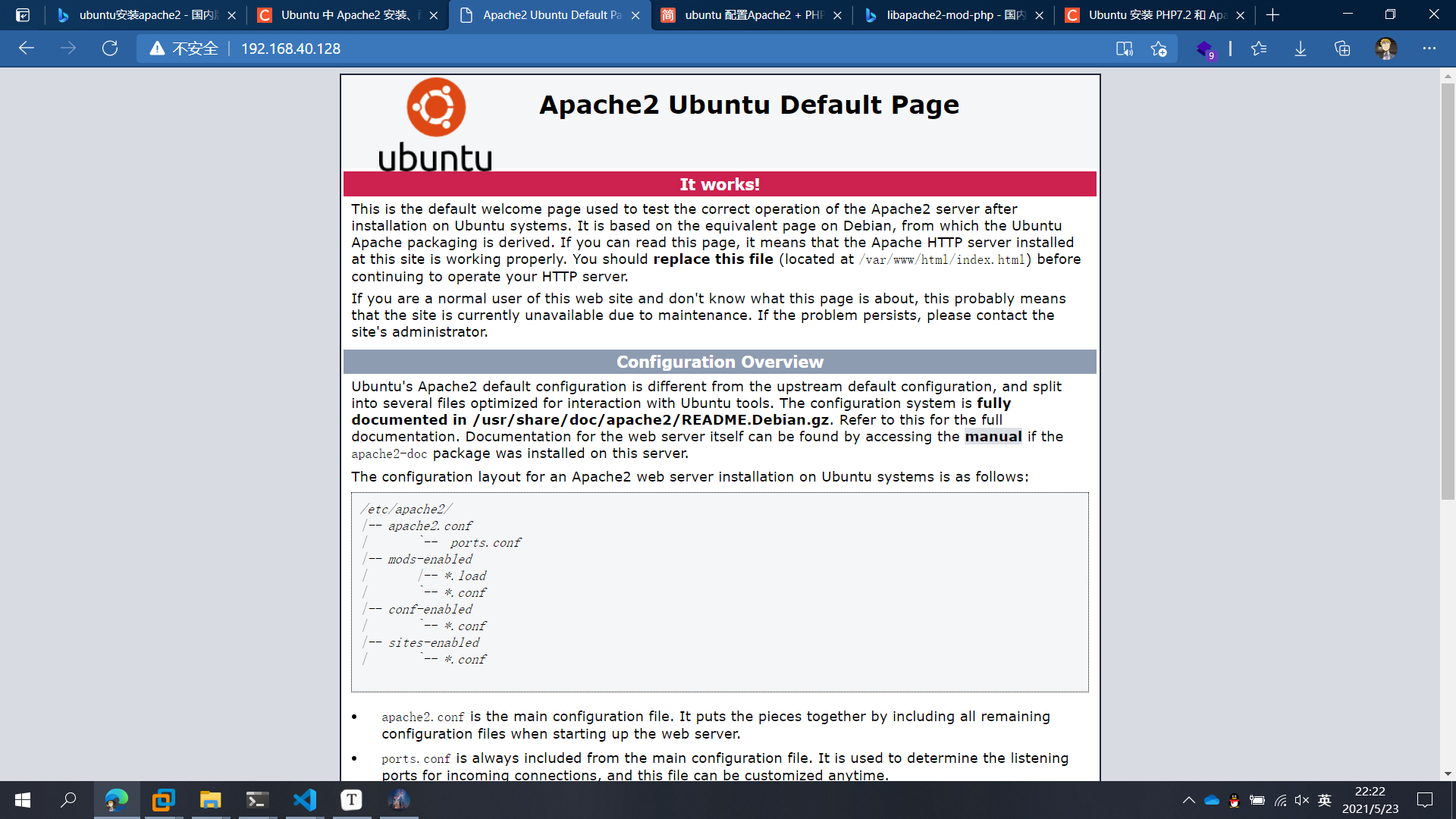Click the battery status tray icon

[x=1257, y=800]
